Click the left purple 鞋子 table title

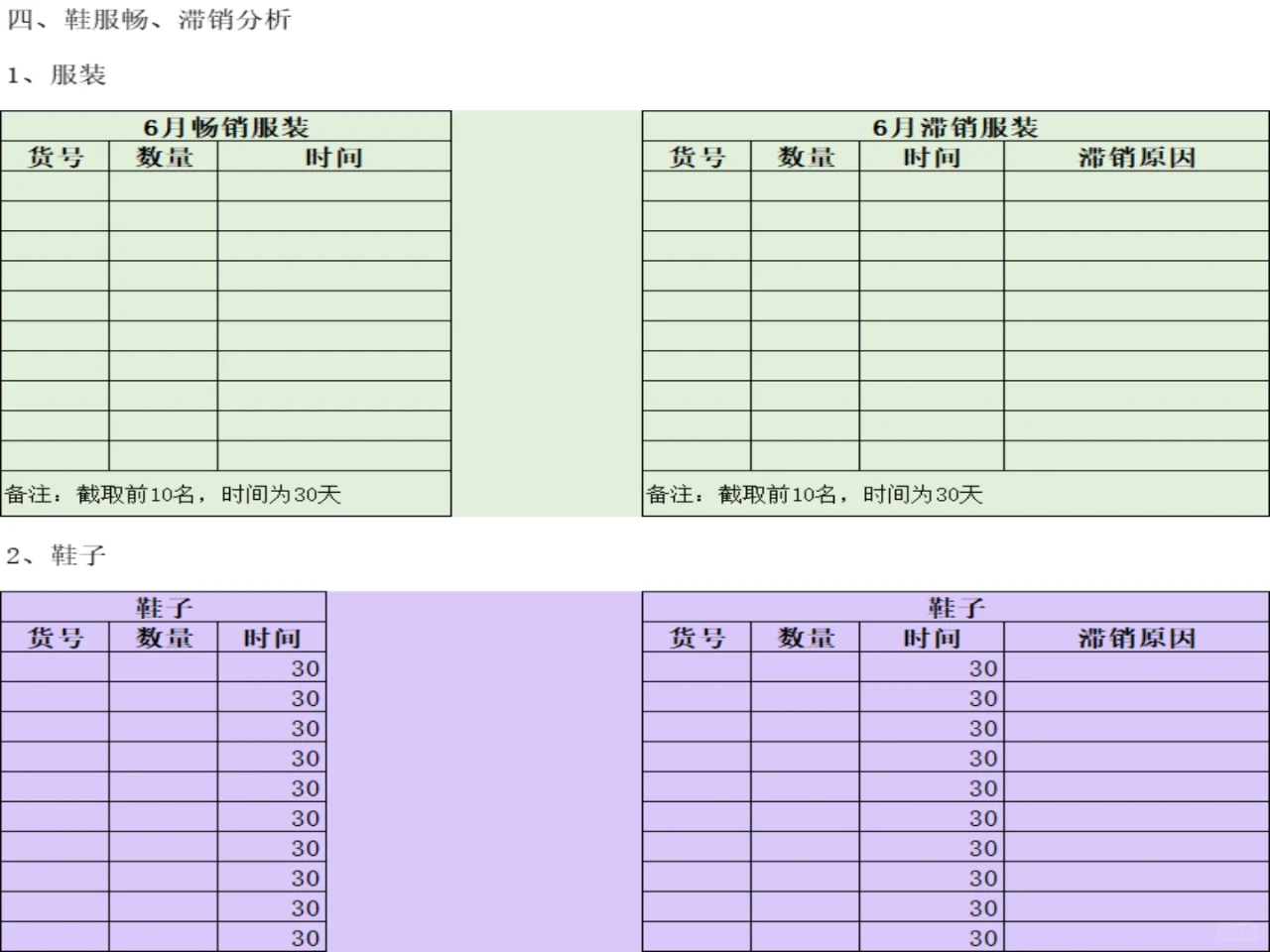164,607
